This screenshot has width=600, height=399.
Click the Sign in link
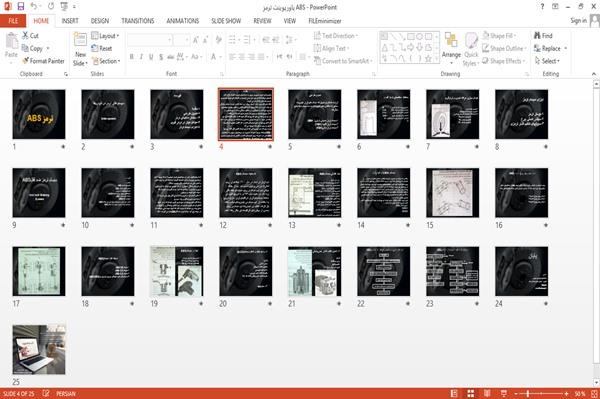(578, 21)
